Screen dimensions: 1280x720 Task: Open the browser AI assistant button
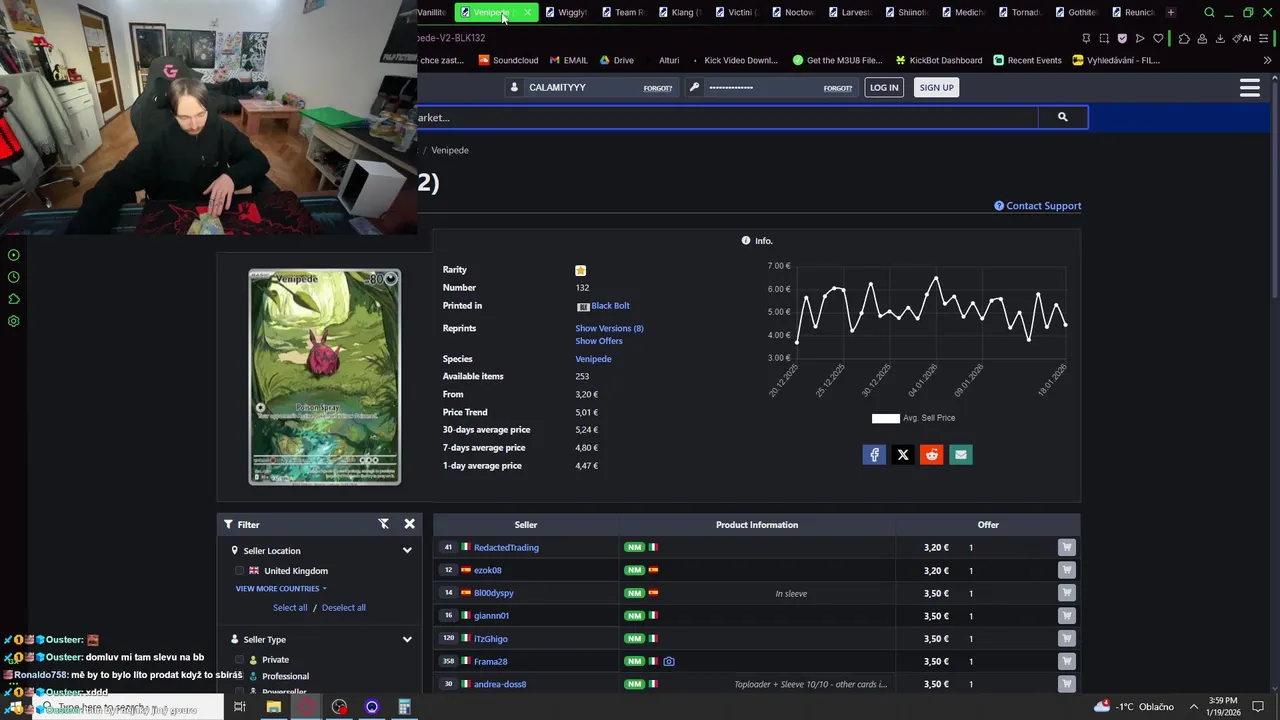tap(1243, 38)
